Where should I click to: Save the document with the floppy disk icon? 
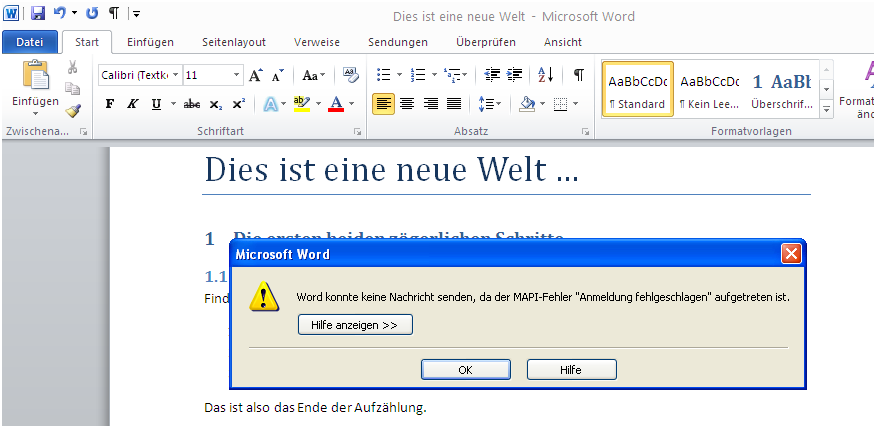(38, 13)
